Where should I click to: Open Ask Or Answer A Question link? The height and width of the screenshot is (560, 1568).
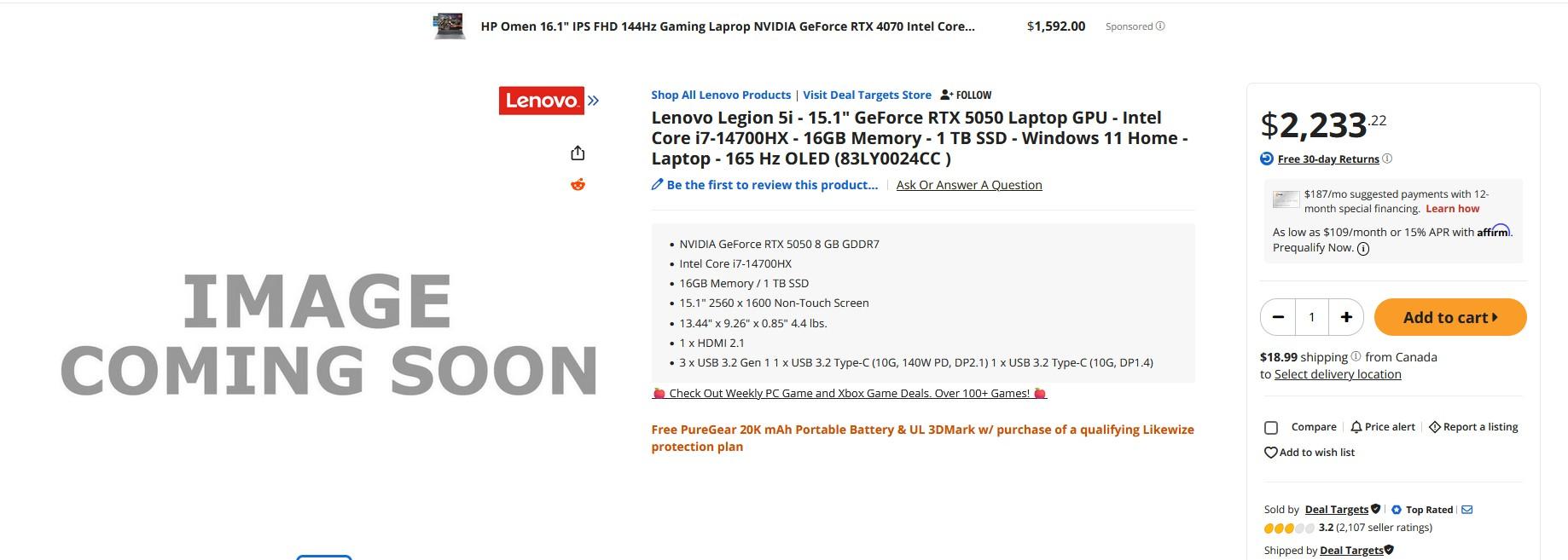click(x=968, y=184)
